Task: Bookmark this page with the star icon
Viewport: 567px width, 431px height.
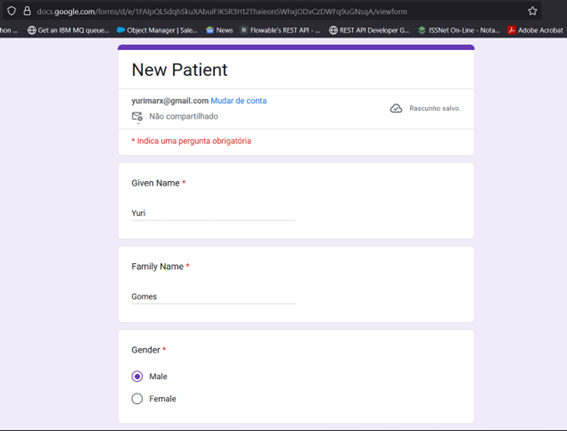Action: point(532,11)
